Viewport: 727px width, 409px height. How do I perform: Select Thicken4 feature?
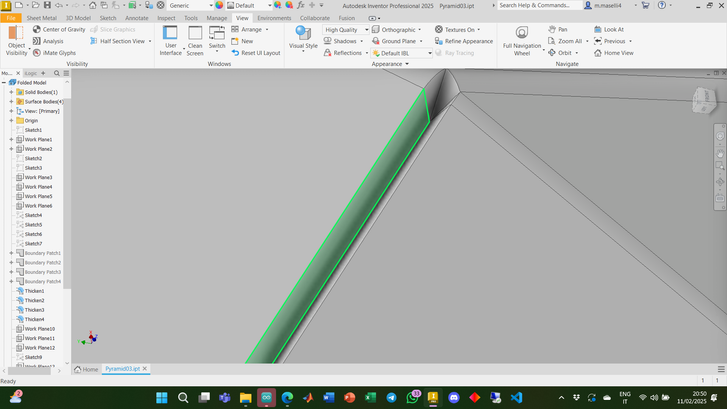[34, 319]
